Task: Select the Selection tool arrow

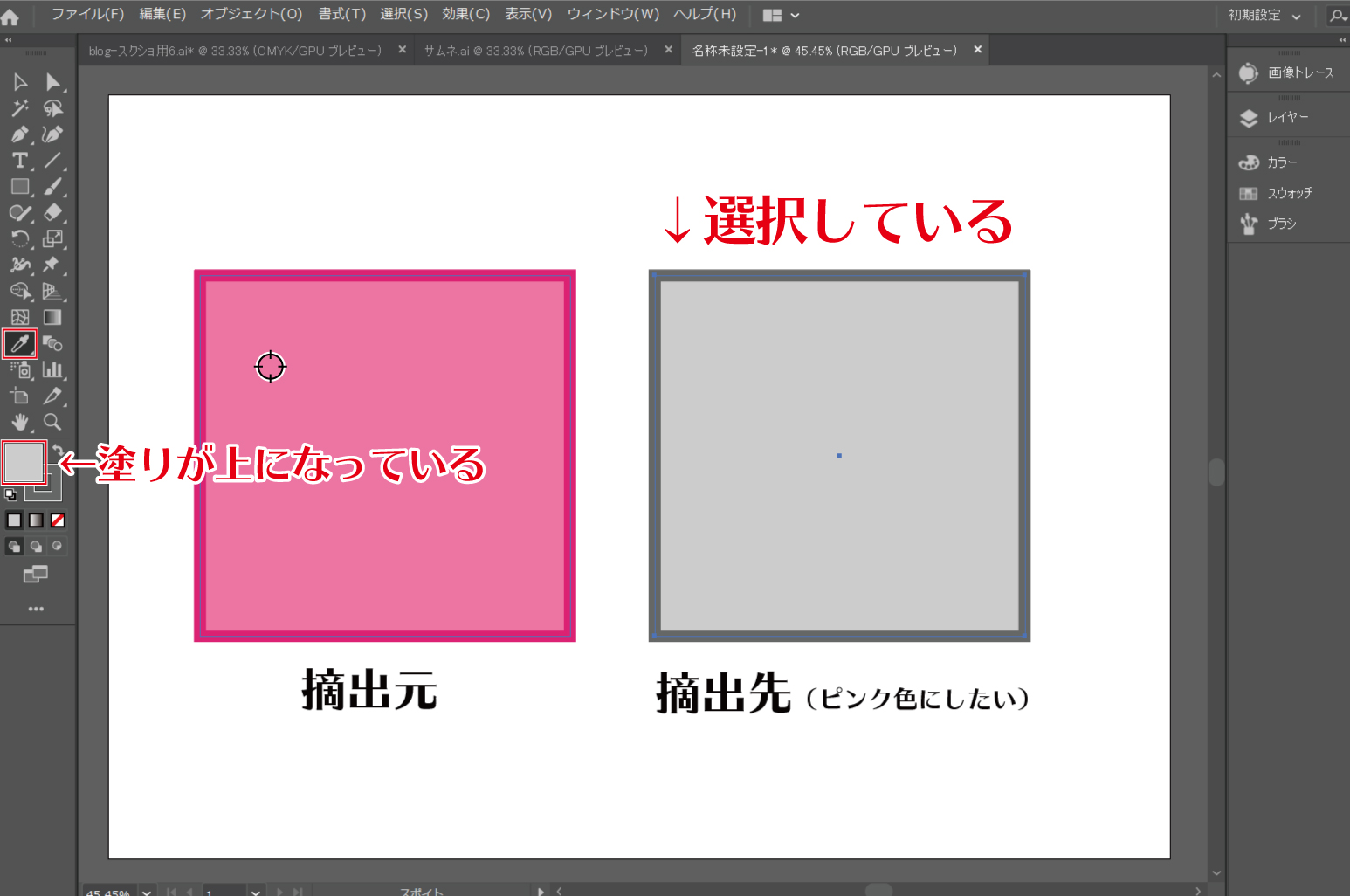Action: 20,82
